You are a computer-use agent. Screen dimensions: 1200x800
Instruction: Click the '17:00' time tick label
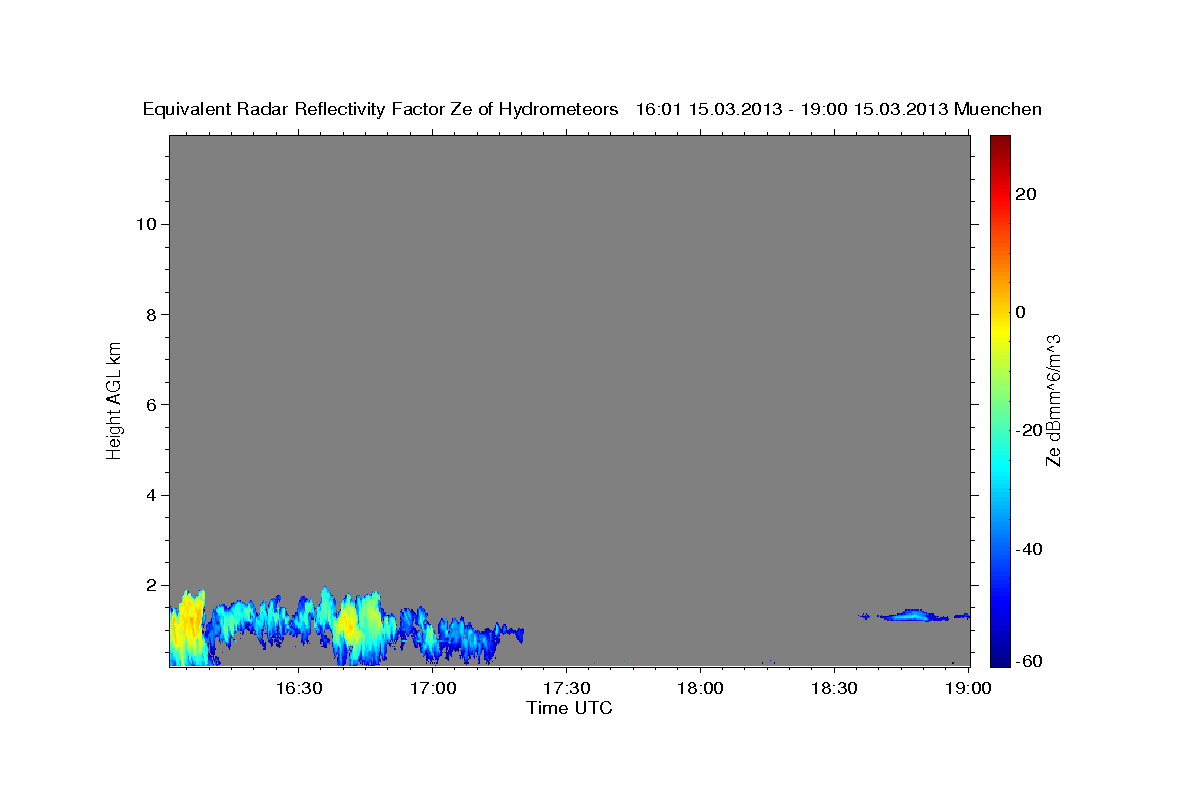click(433, 688)
